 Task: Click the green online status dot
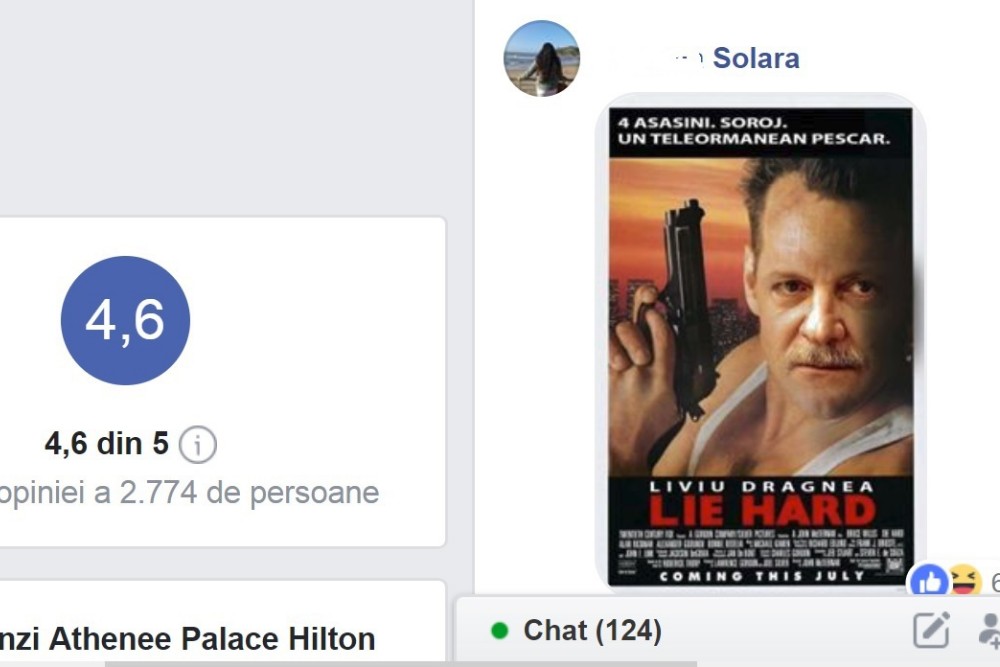click(499, 631)
